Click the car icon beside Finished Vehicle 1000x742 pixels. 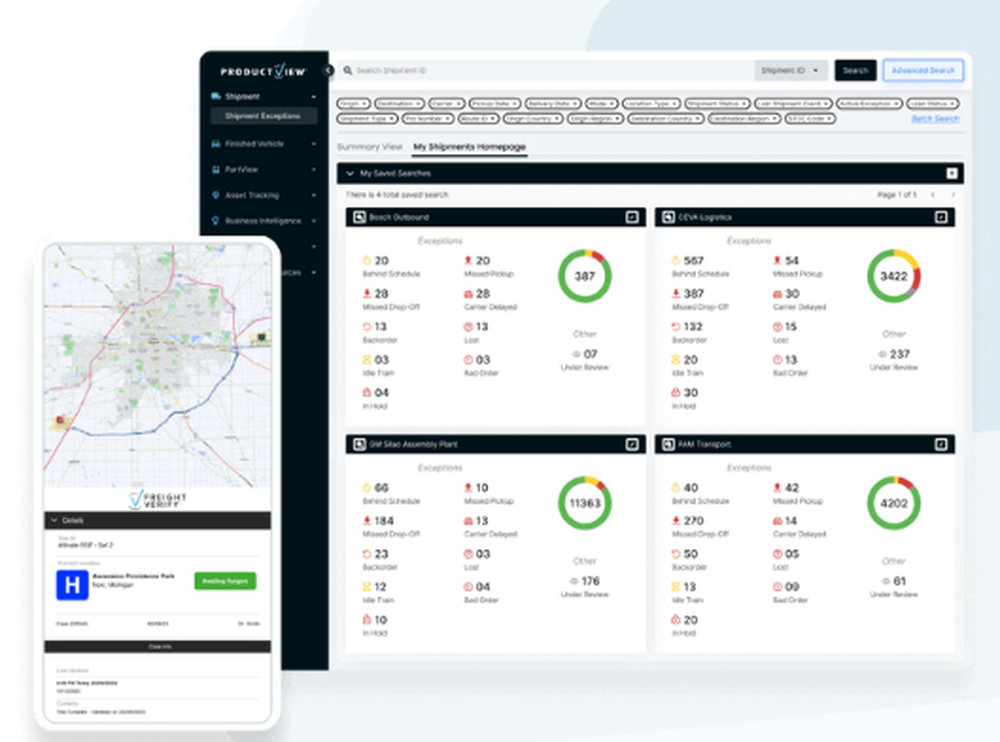click(x=216, y=144)
